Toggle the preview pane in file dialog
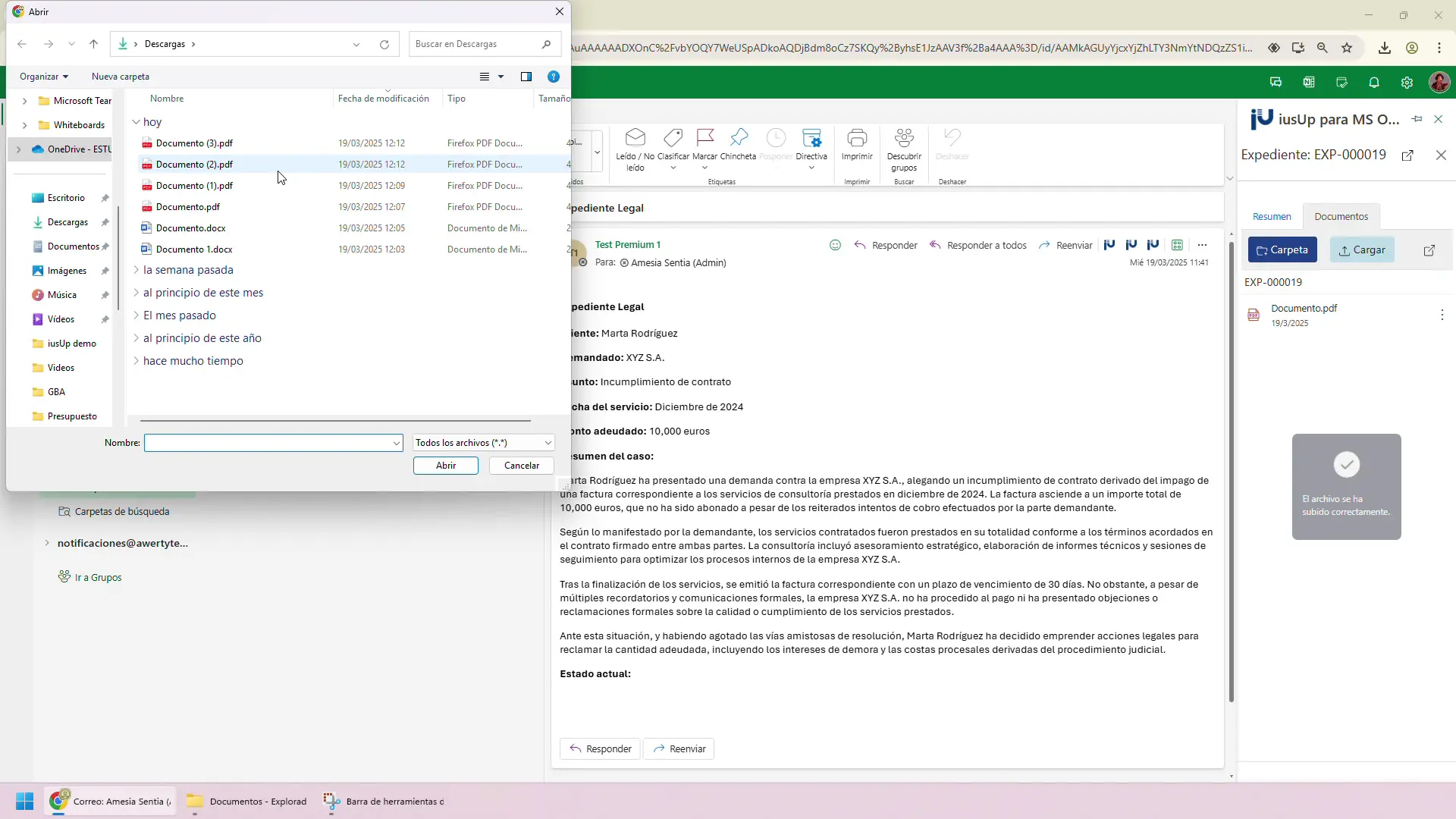The image size is (1456, 819). coord(526,77)
